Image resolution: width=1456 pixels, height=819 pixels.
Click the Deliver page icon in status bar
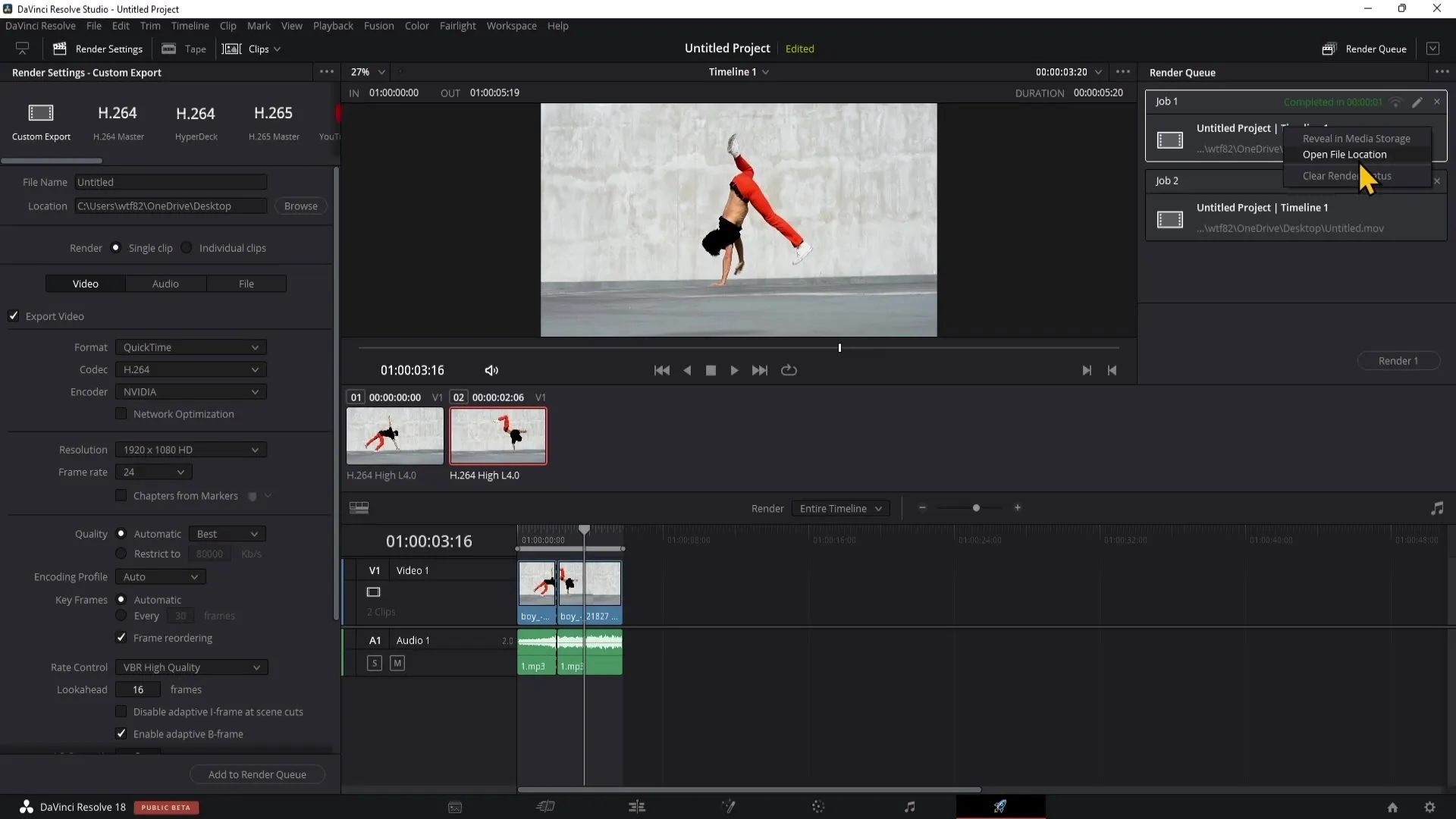[999, 807]
